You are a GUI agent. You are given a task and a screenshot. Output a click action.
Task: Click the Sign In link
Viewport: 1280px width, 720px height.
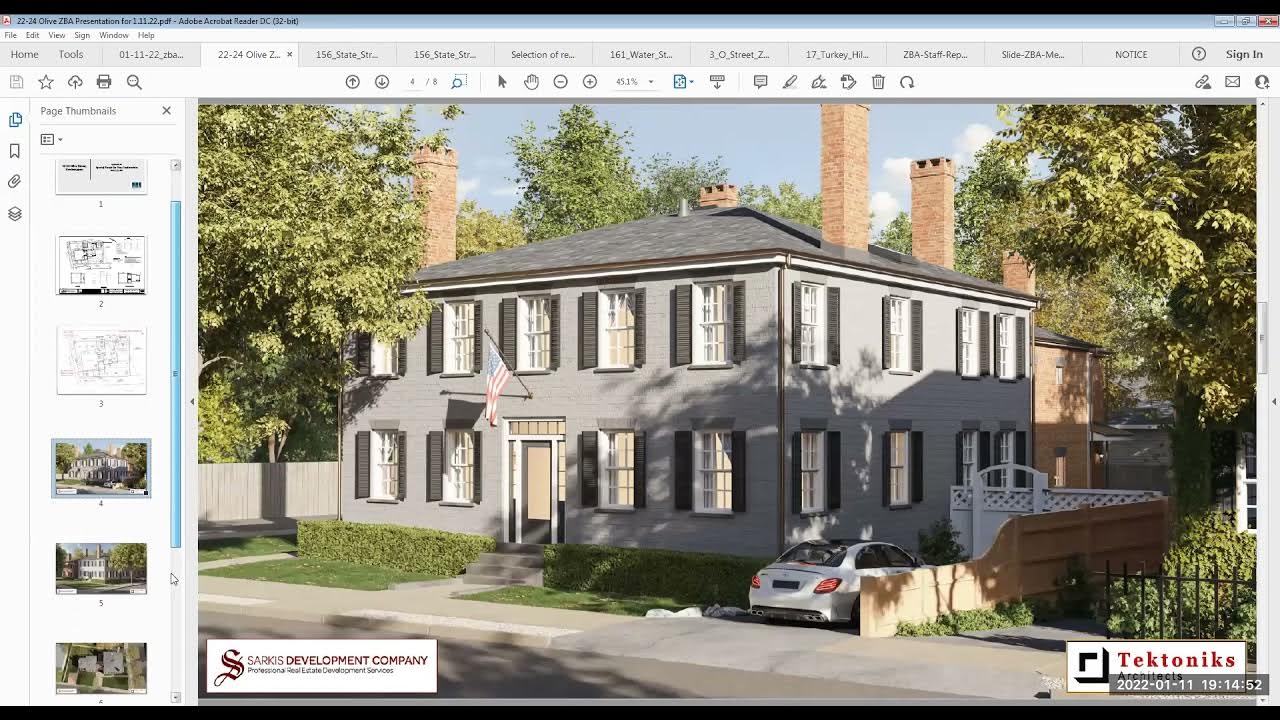click(x=1244, y=54)
